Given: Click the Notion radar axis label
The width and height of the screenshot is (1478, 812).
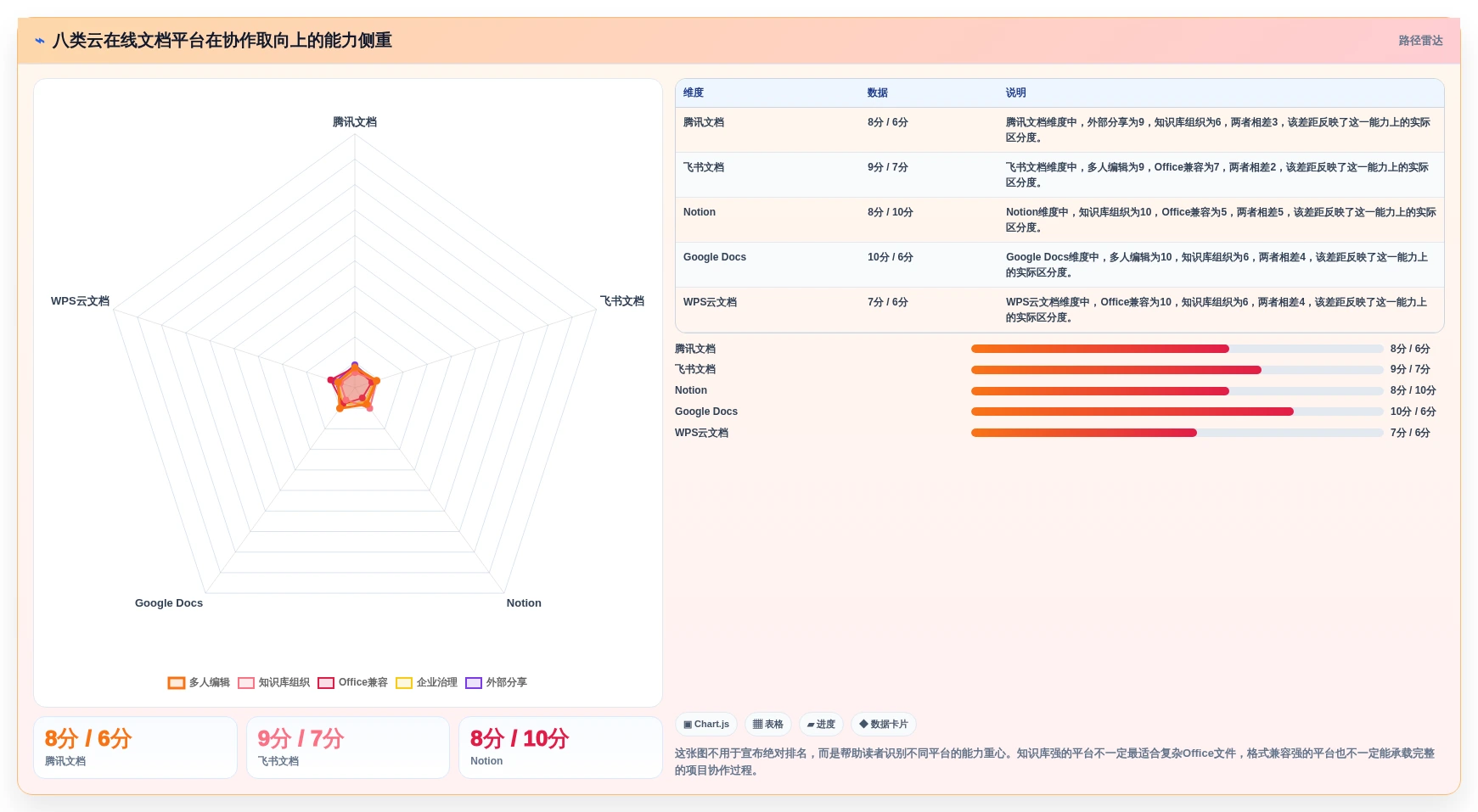Looking at the screenshot, I should tap(524, 603).
